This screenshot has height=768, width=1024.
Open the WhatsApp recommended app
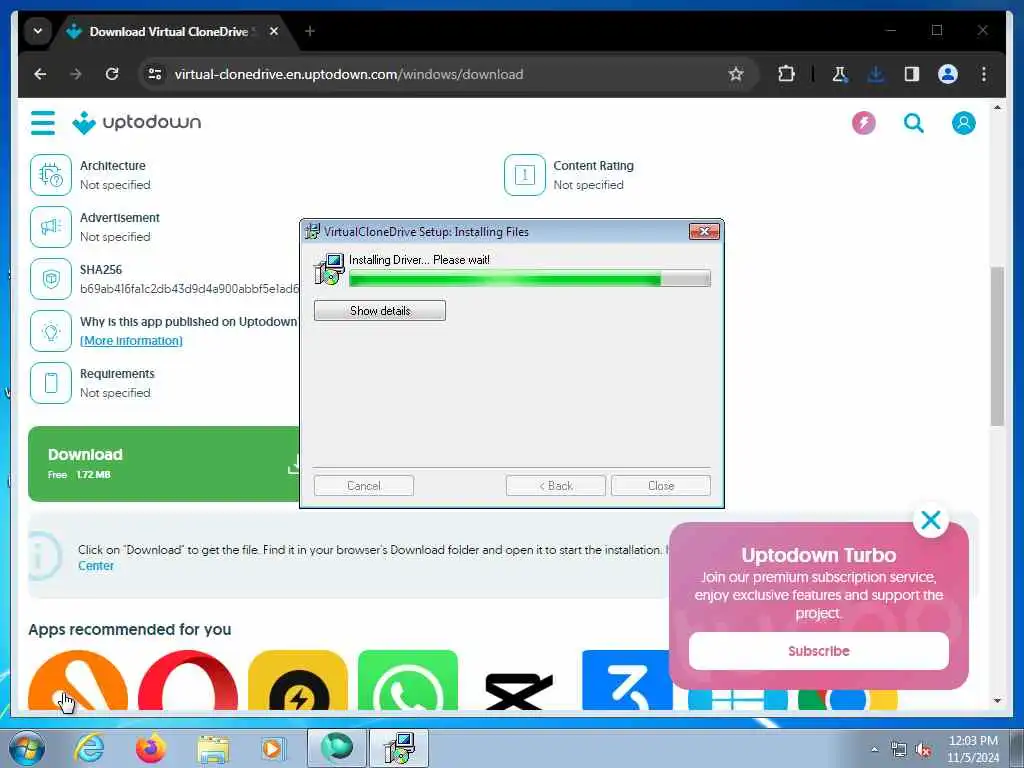click(408, 680)
